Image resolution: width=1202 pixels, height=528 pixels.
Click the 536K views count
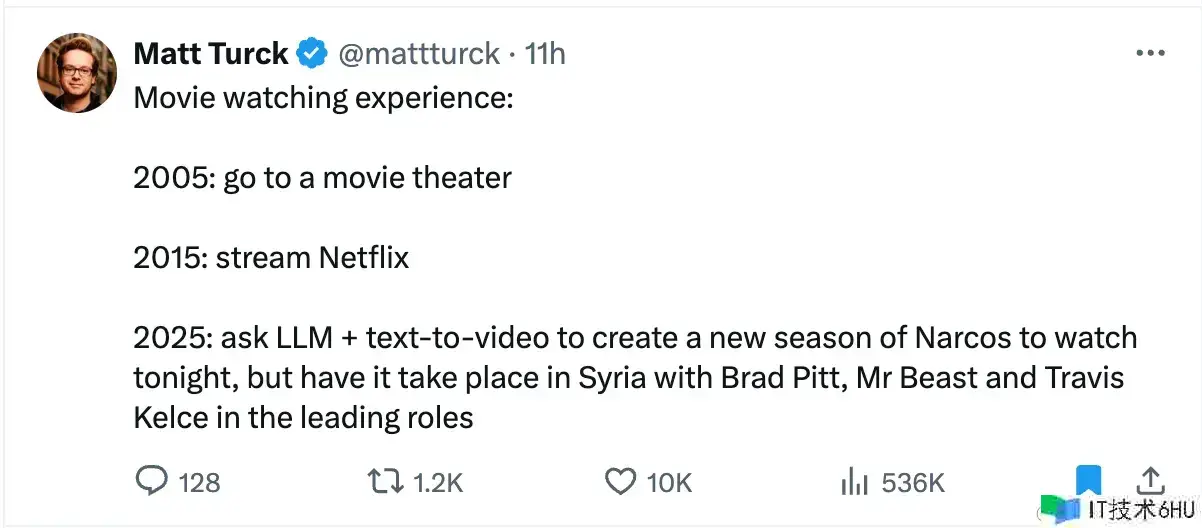(913, 483)
